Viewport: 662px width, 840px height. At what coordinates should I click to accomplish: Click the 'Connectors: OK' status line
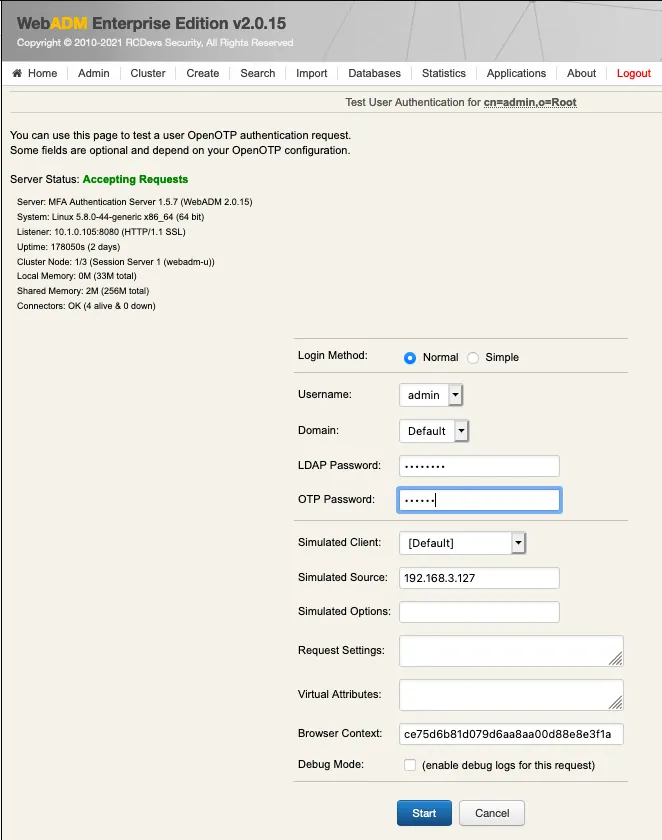pos(86,306)
